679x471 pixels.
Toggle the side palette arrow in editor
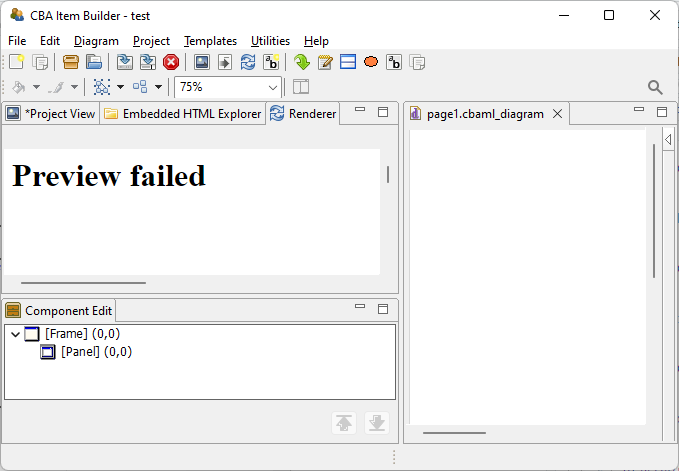pyautogui.click(x=667, y=141)
